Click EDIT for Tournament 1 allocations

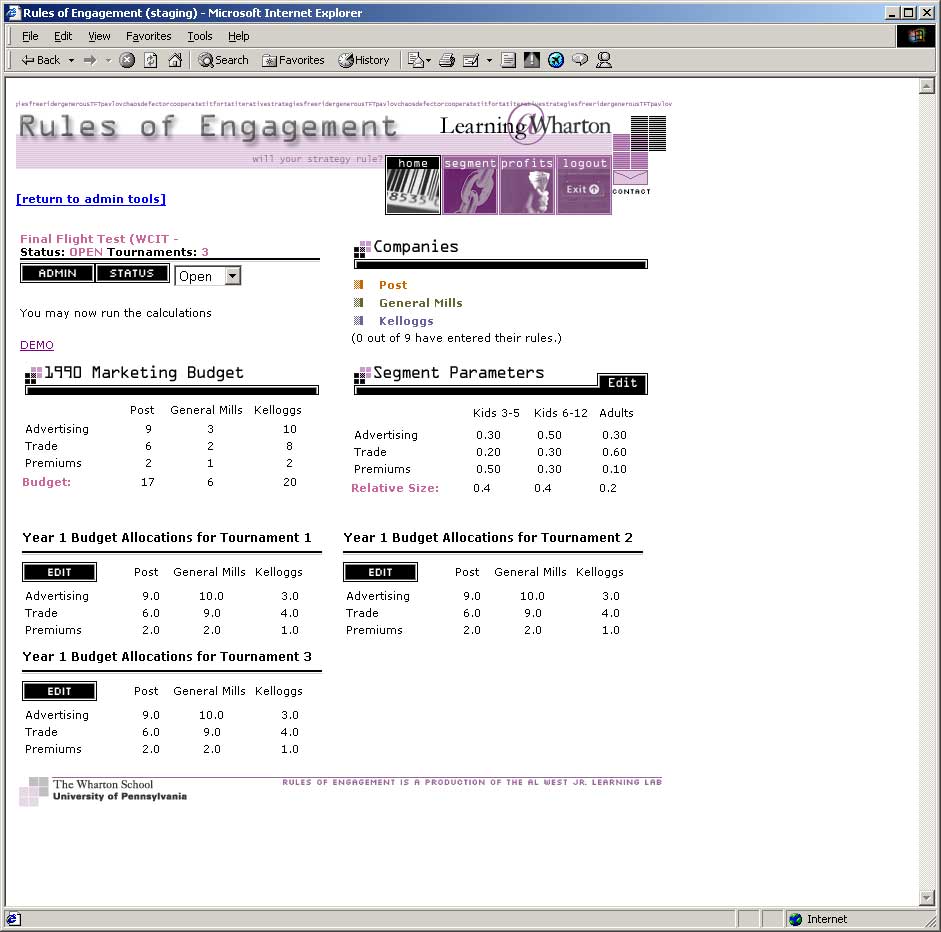point(59,573)
